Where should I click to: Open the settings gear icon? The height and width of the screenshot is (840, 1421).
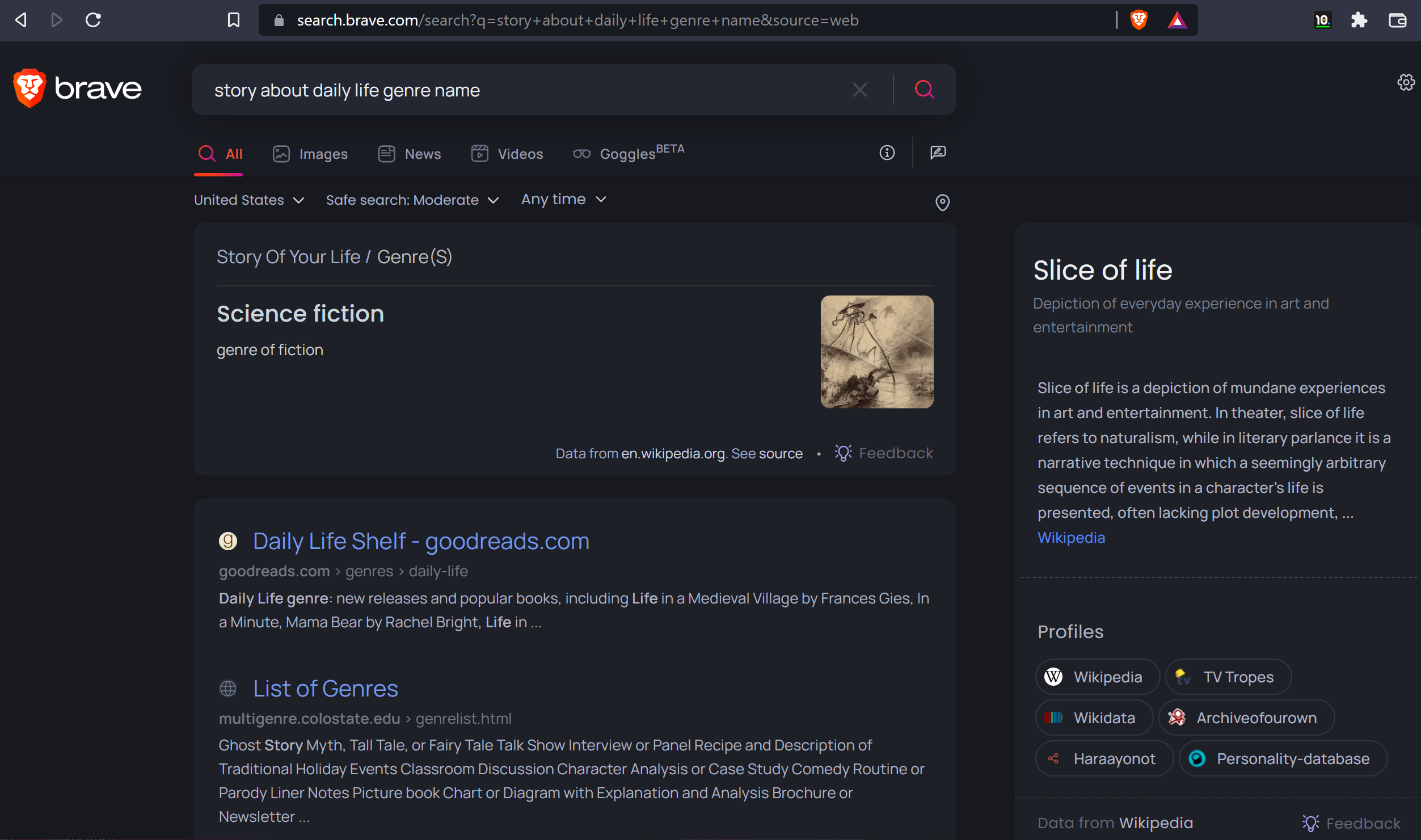tap(1406, 83)
